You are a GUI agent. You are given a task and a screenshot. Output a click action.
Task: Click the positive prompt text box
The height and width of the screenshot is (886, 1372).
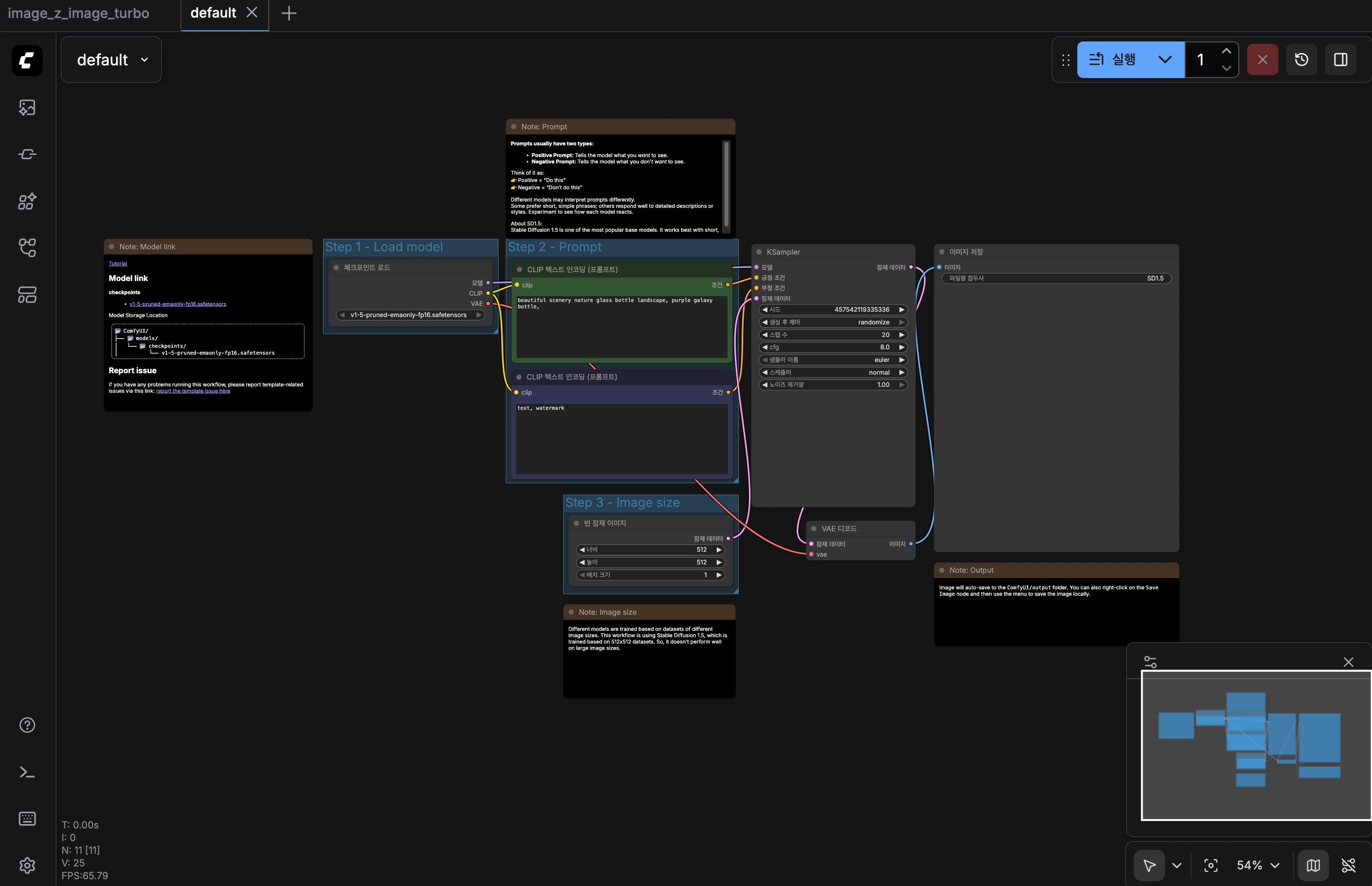(621, 327)
